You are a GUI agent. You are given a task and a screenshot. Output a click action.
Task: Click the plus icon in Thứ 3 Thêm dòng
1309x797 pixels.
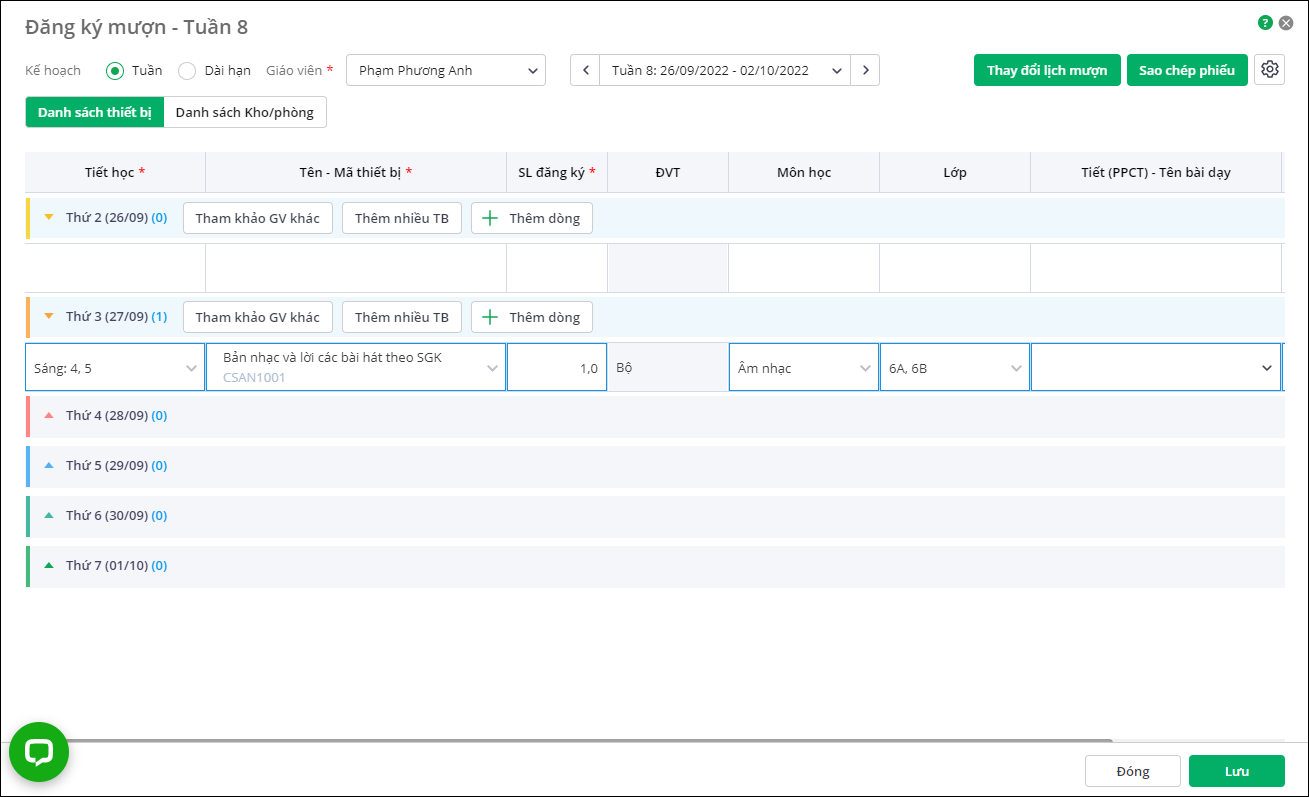(x=490, y=317)
